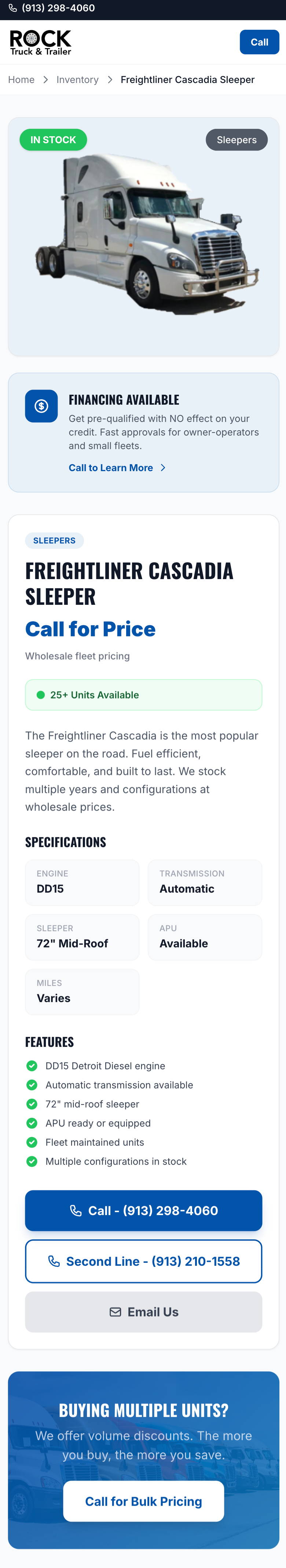
Task: Click phone icon on main Call button
Action: 76,1211
